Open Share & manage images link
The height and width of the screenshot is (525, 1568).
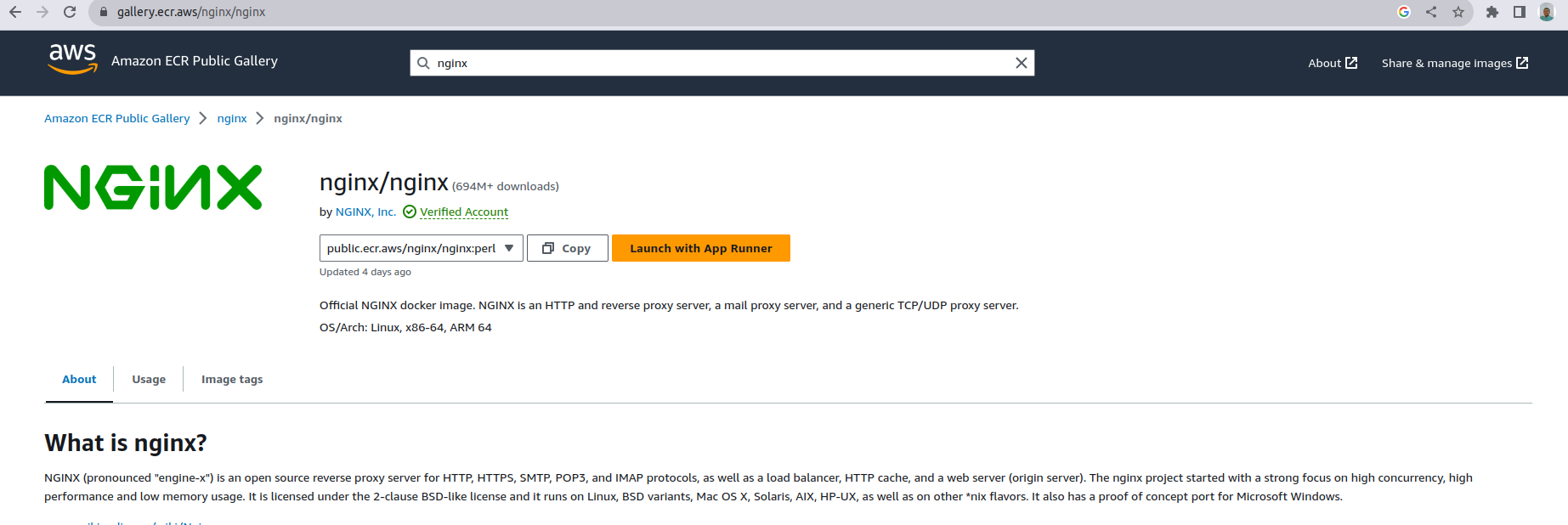pyautogui.click(x=1455, y=63)
